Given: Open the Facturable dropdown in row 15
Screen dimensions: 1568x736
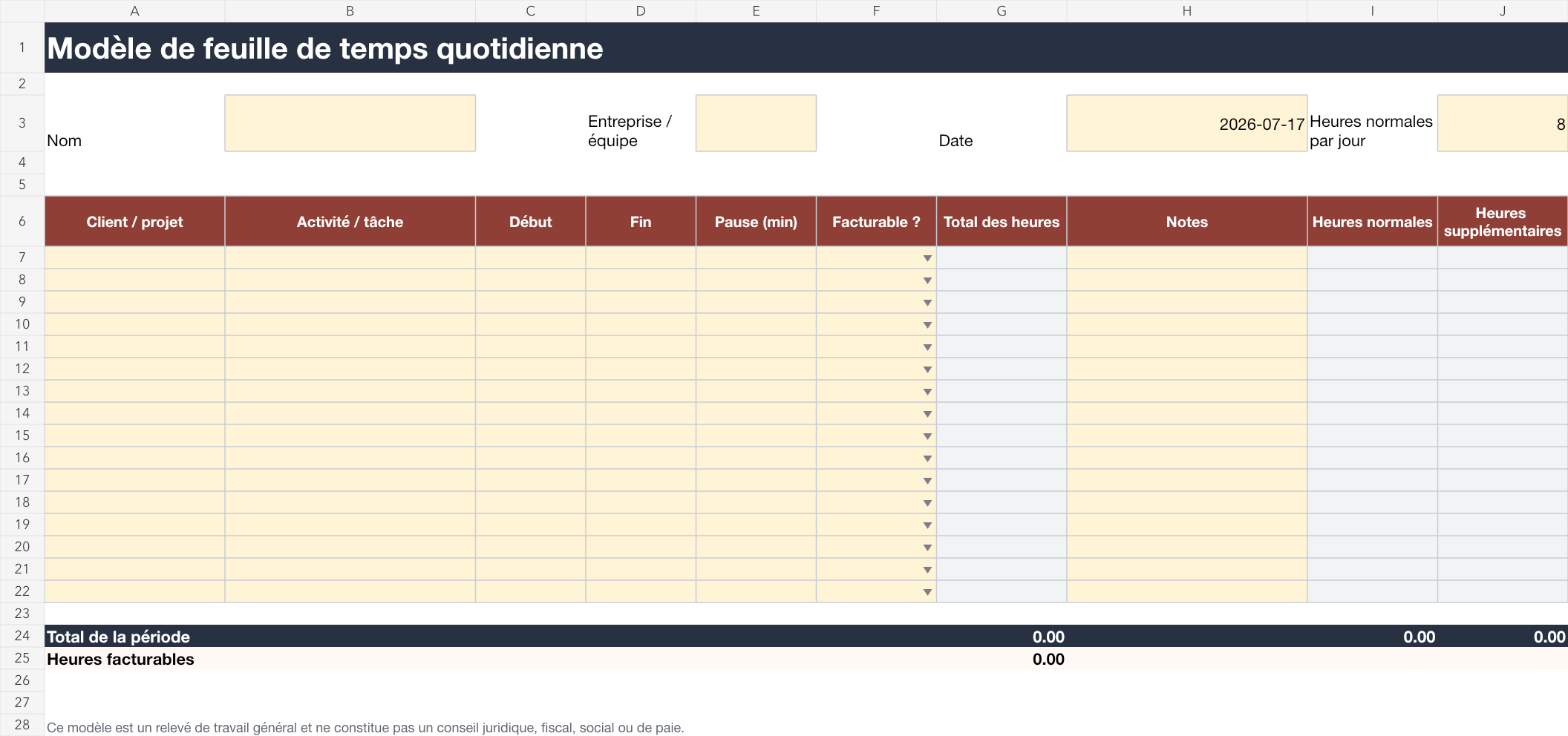Looking at the screenshot, I should pos(927,436).
